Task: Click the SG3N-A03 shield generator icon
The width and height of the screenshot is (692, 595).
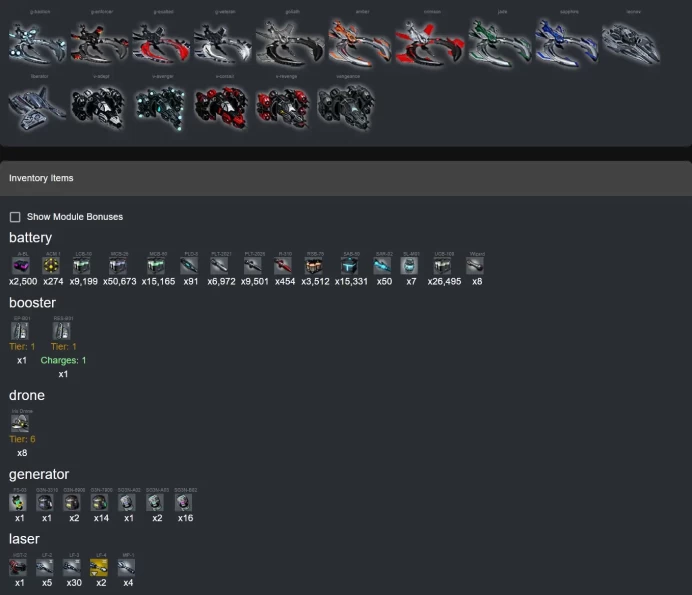Action: pyautogui.click(x=155, y=502)
